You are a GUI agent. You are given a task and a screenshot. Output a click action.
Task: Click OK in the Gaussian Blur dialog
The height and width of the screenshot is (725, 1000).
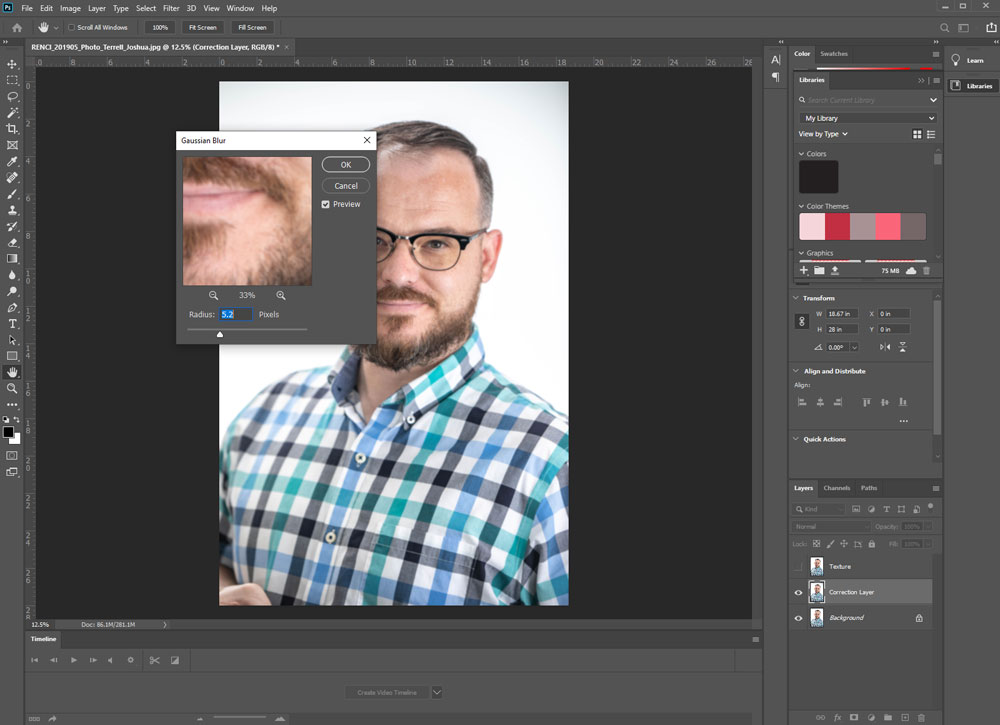pyautogui.click(x=345, y=164)
